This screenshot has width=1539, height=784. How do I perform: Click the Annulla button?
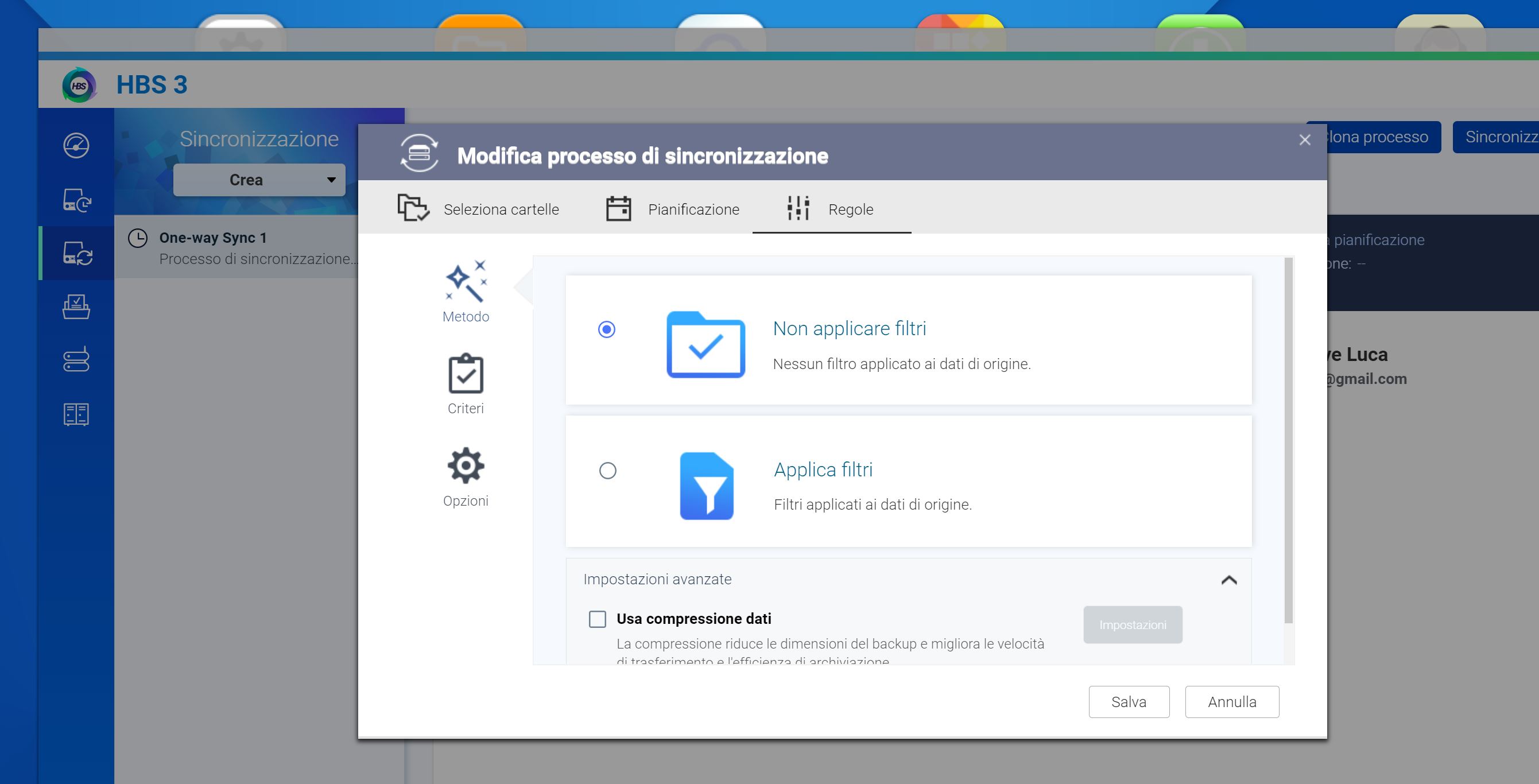click(1232, 701)
